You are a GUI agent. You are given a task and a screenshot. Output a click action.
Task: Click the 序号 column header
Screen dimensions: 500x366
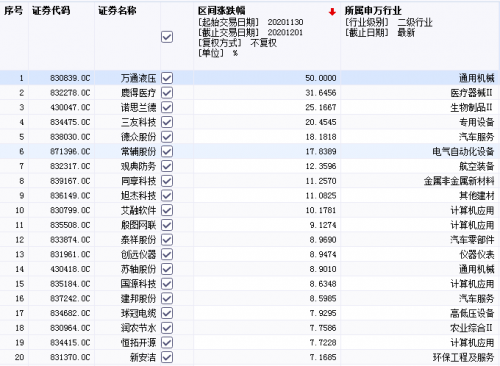[x=13, y=11]
